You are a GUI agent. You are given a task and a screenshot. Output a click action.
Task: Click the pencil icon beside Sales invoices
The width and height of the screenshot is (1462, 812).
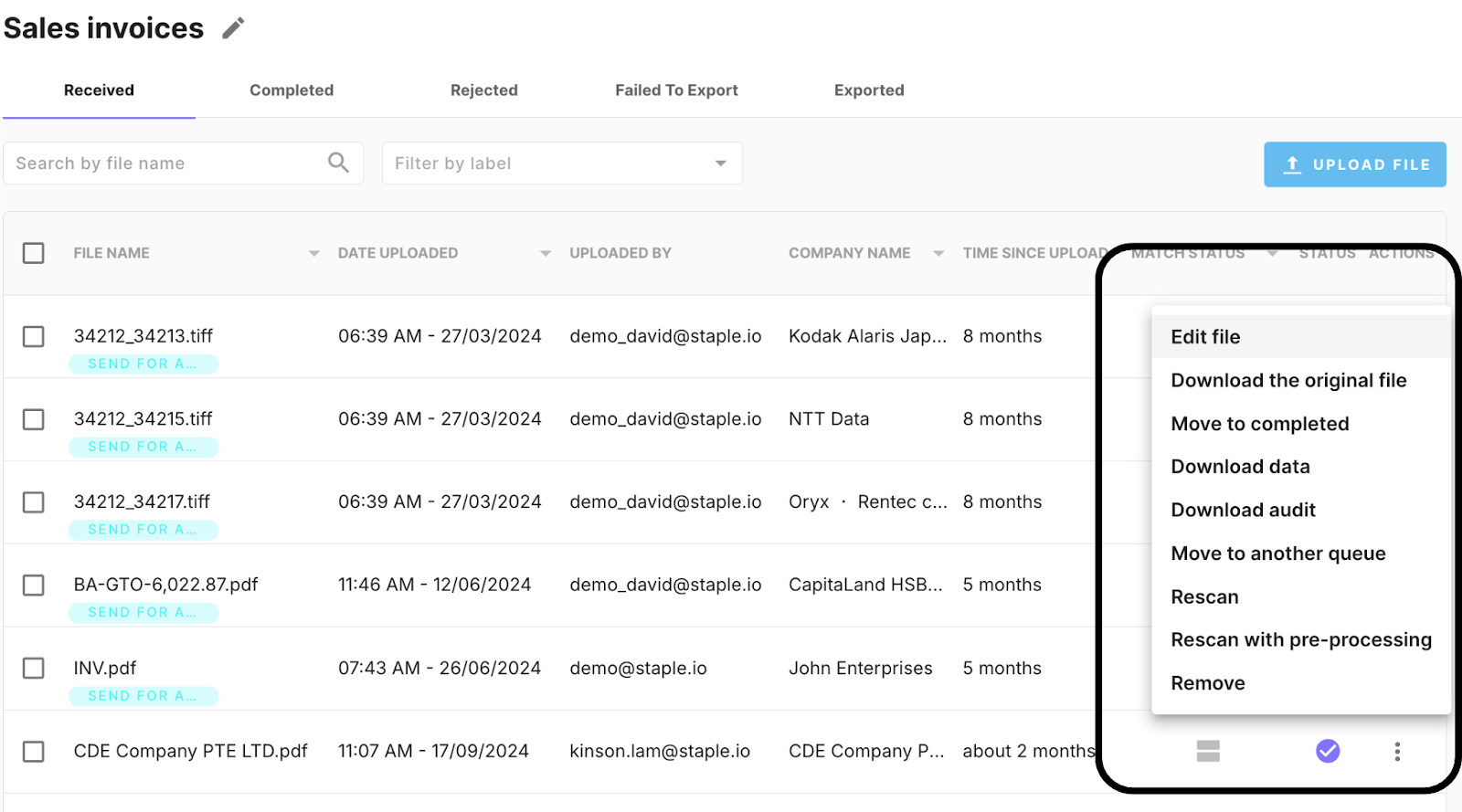click(234, 28)
